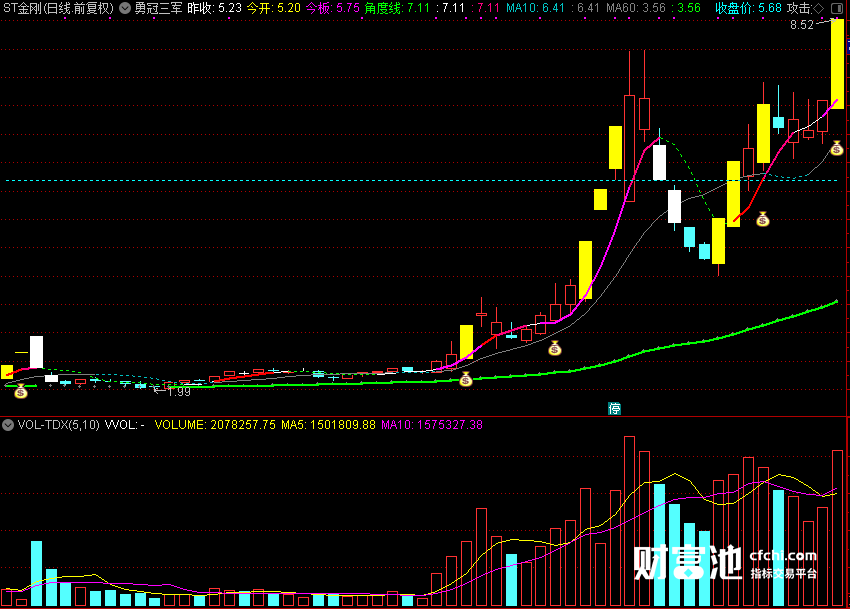Click the 停 suspension marker
Screen dimensions: 850x609
pos(614,408)
